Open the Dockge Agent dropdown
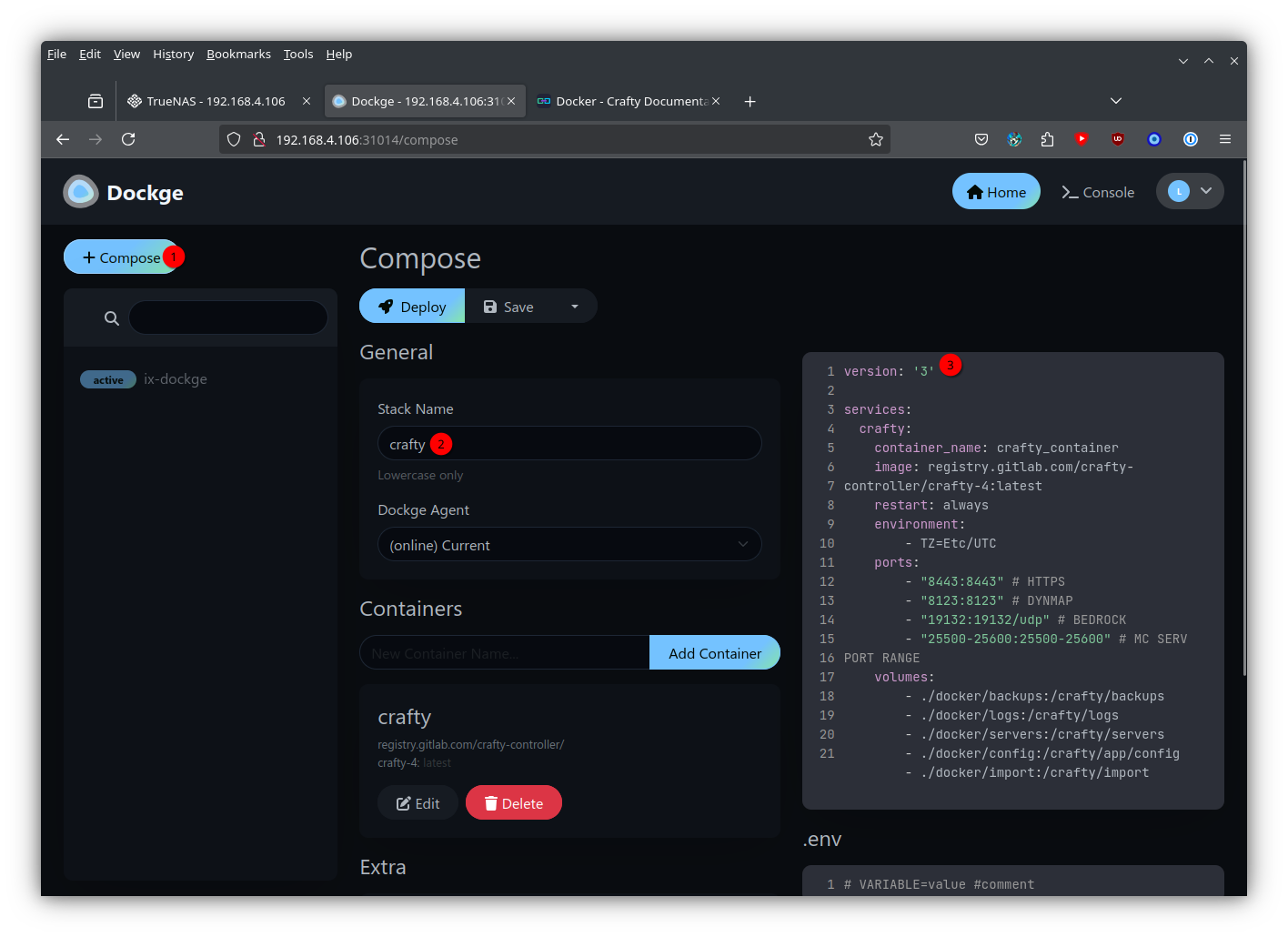1288x937 pixels. (x=569, y=545)
